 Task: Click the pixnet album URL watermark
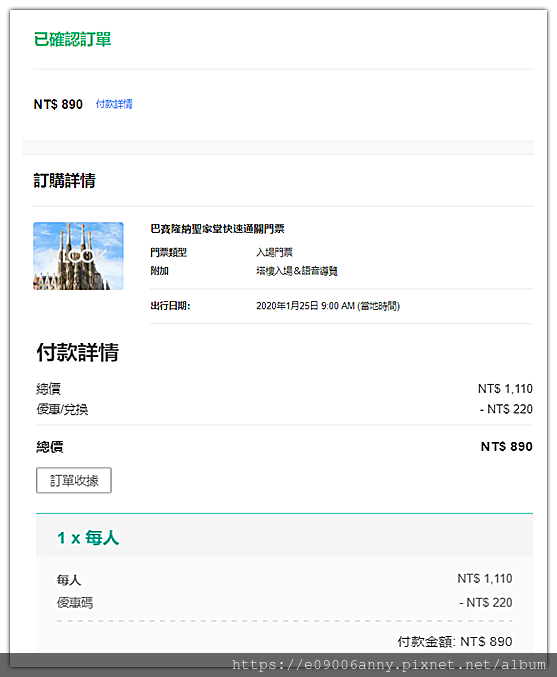click(x=389, y=664)
